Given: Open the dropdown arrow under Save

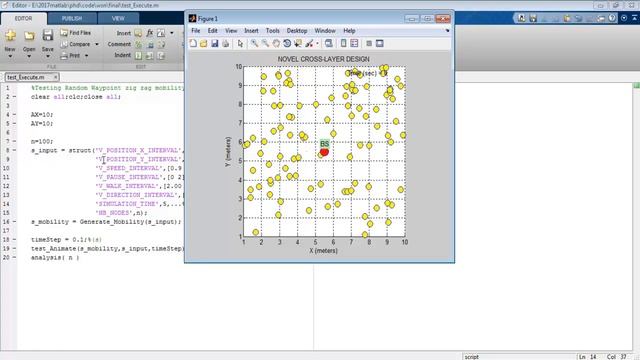Looking at the screenshot, I should coord(48,56).
